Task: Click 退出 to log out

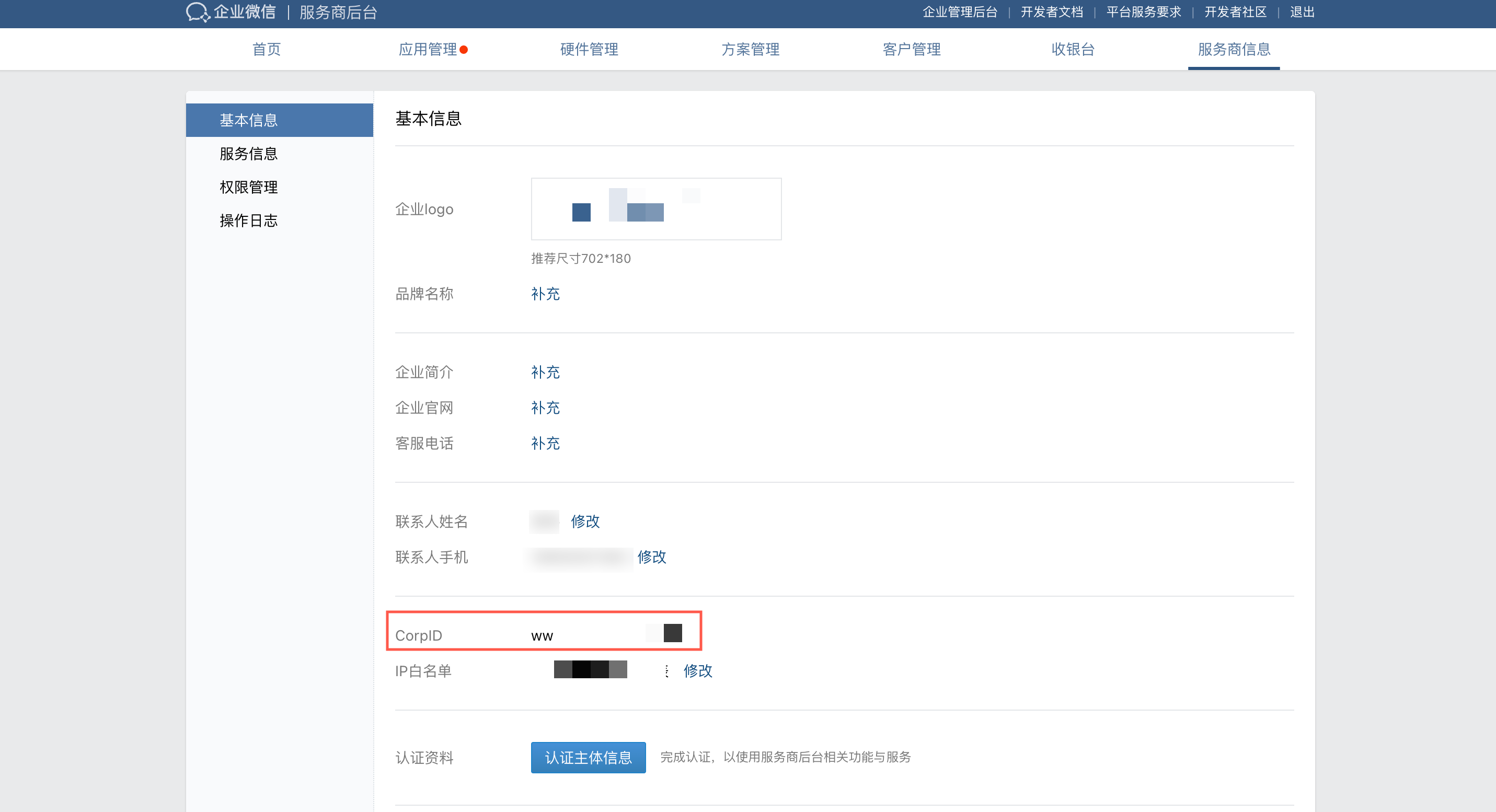Action: click(1302, 12)
